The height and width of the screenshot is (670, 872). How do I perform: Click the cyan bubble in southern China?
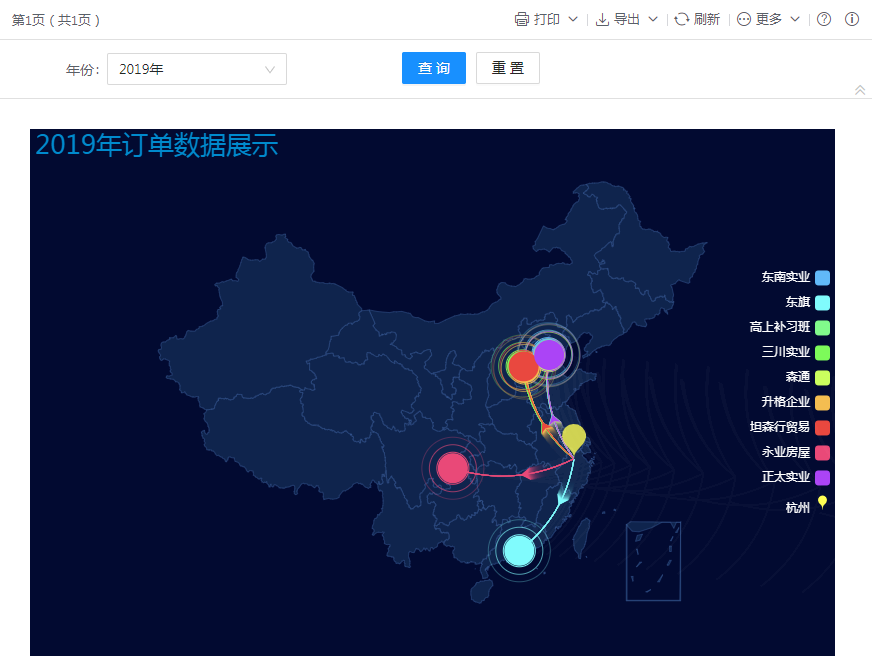(x=519, y=550)
